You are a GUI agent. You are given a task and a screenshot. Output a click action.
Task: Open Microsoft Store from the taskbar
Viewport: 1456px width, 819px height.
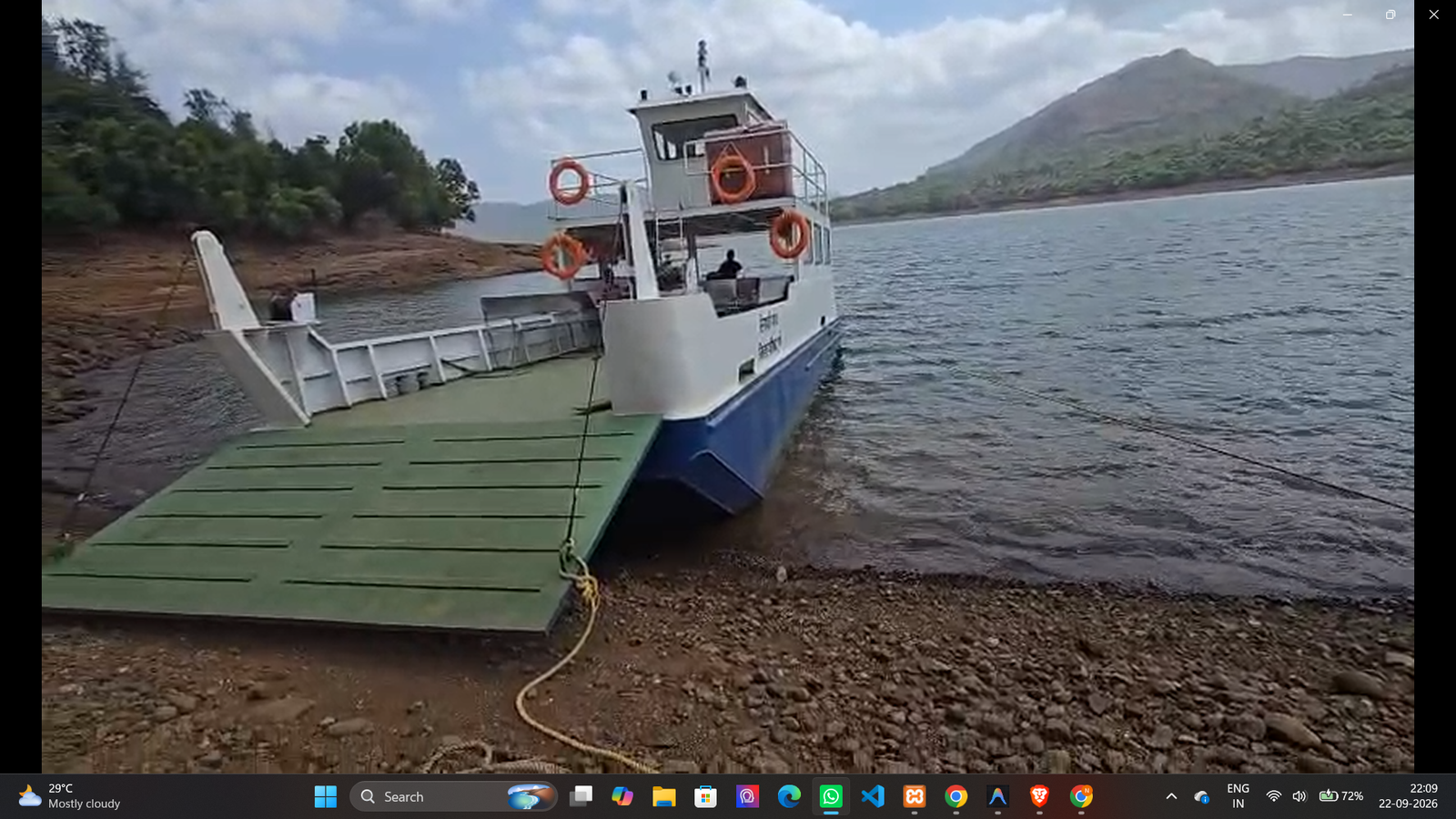pyautogui.click(x=705, y=796)
